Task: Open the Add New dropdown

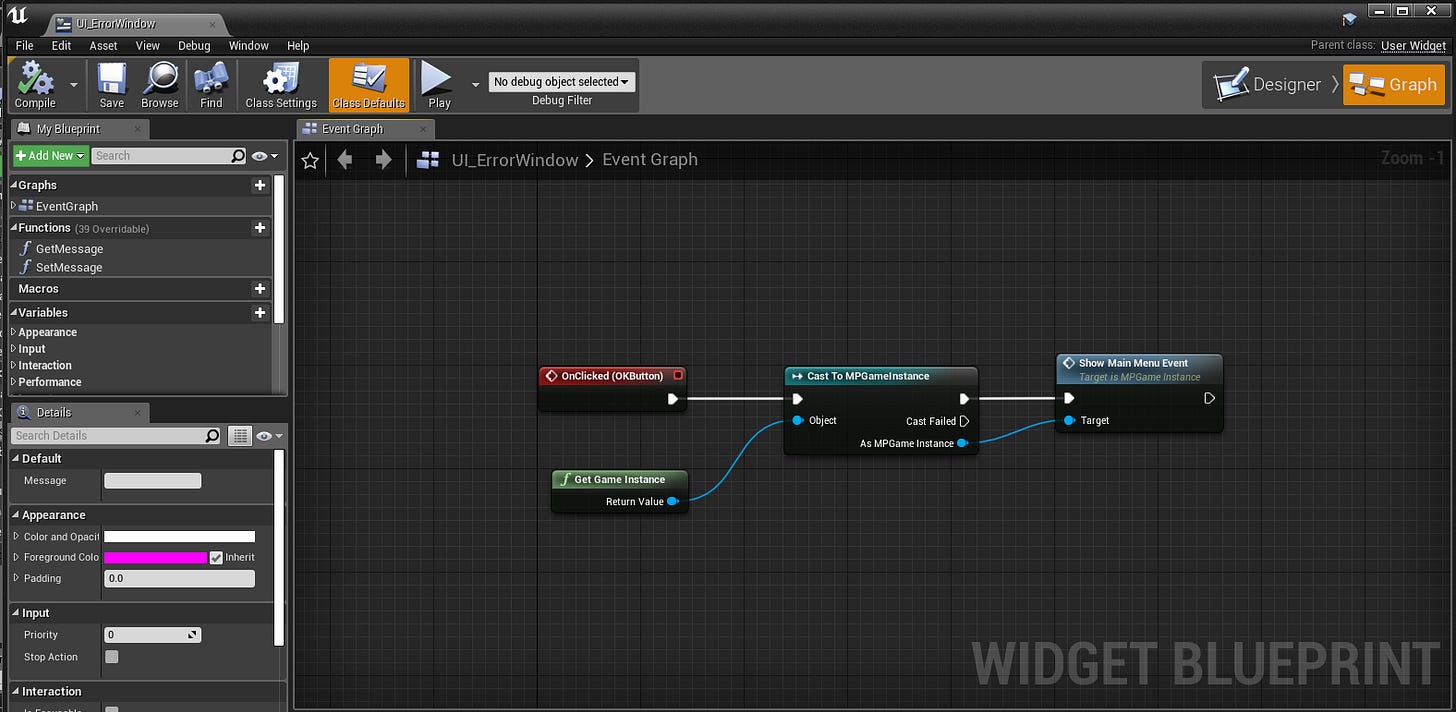Action: tap(50, 156)
